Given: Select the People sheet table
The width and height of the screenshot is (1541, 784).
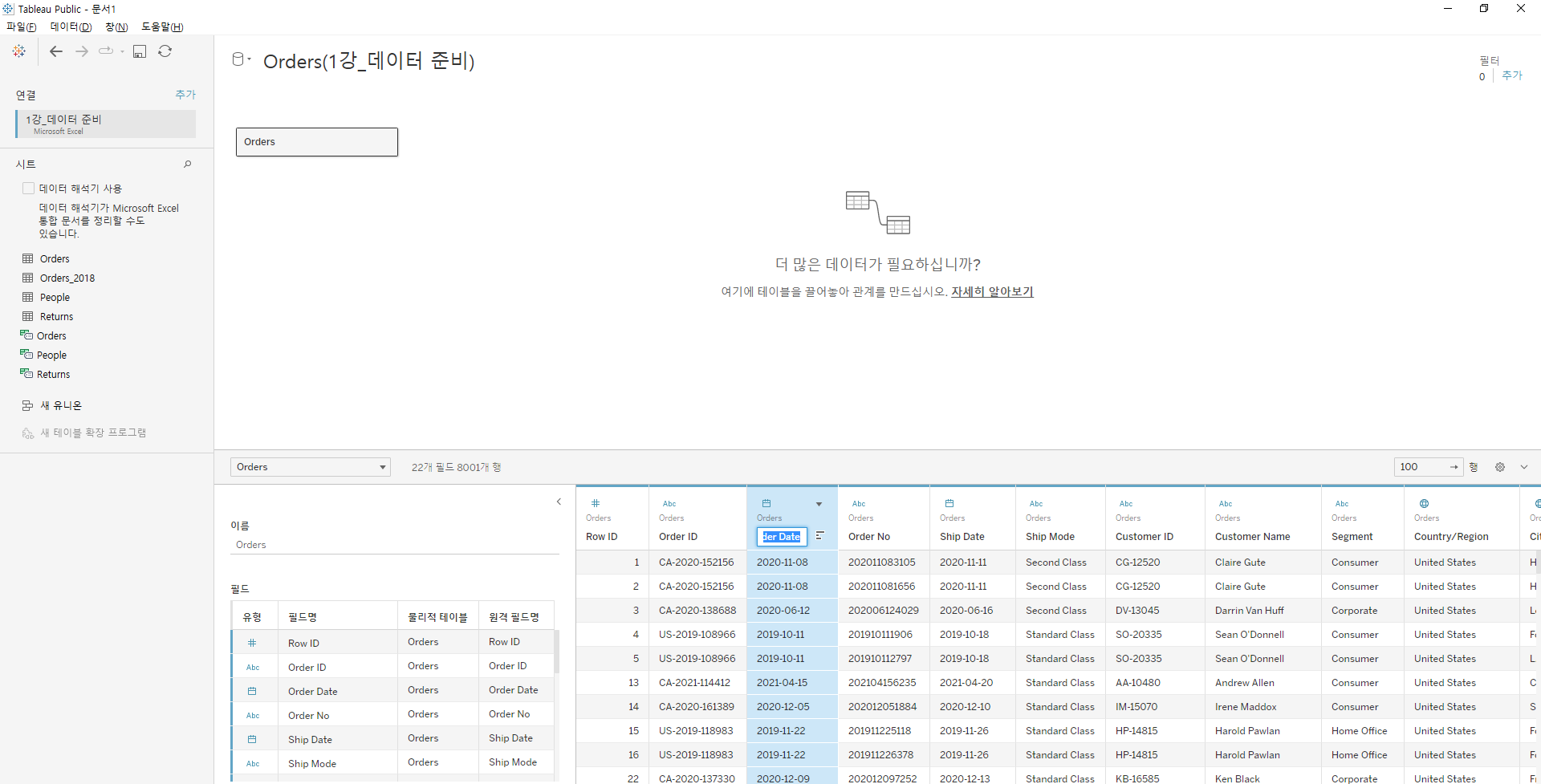Looking at the screenshot, I should [55, 297].
